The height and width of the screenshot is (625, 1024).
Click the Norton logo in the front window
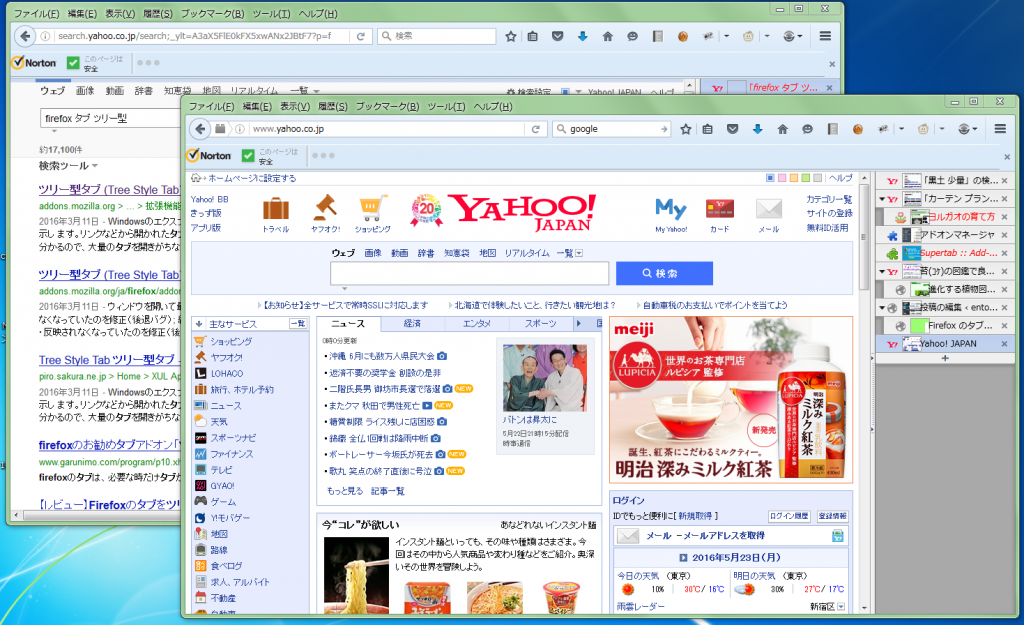click(209, 155)
